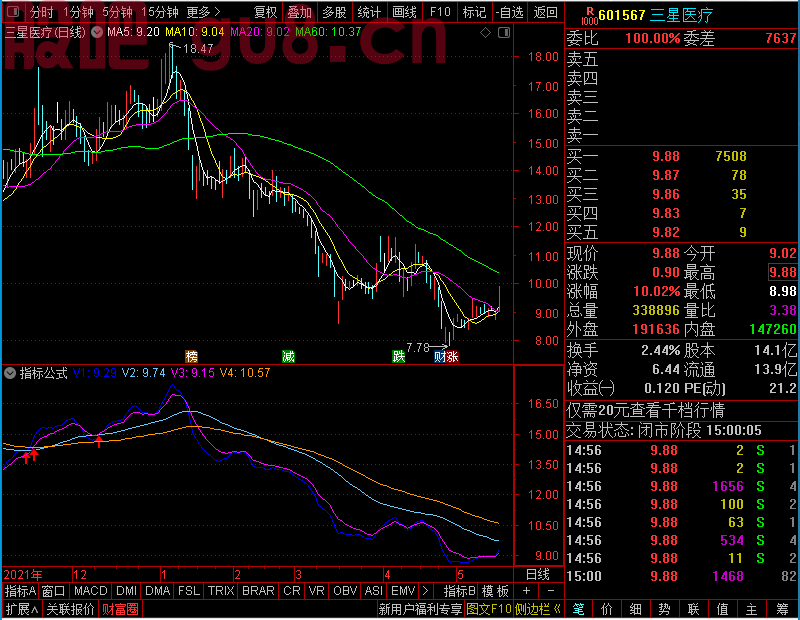Image resolution: width=800 pixels, height=620 pixels.
Task: Select the 值 value tab
Action: click(x=722, y=609)
